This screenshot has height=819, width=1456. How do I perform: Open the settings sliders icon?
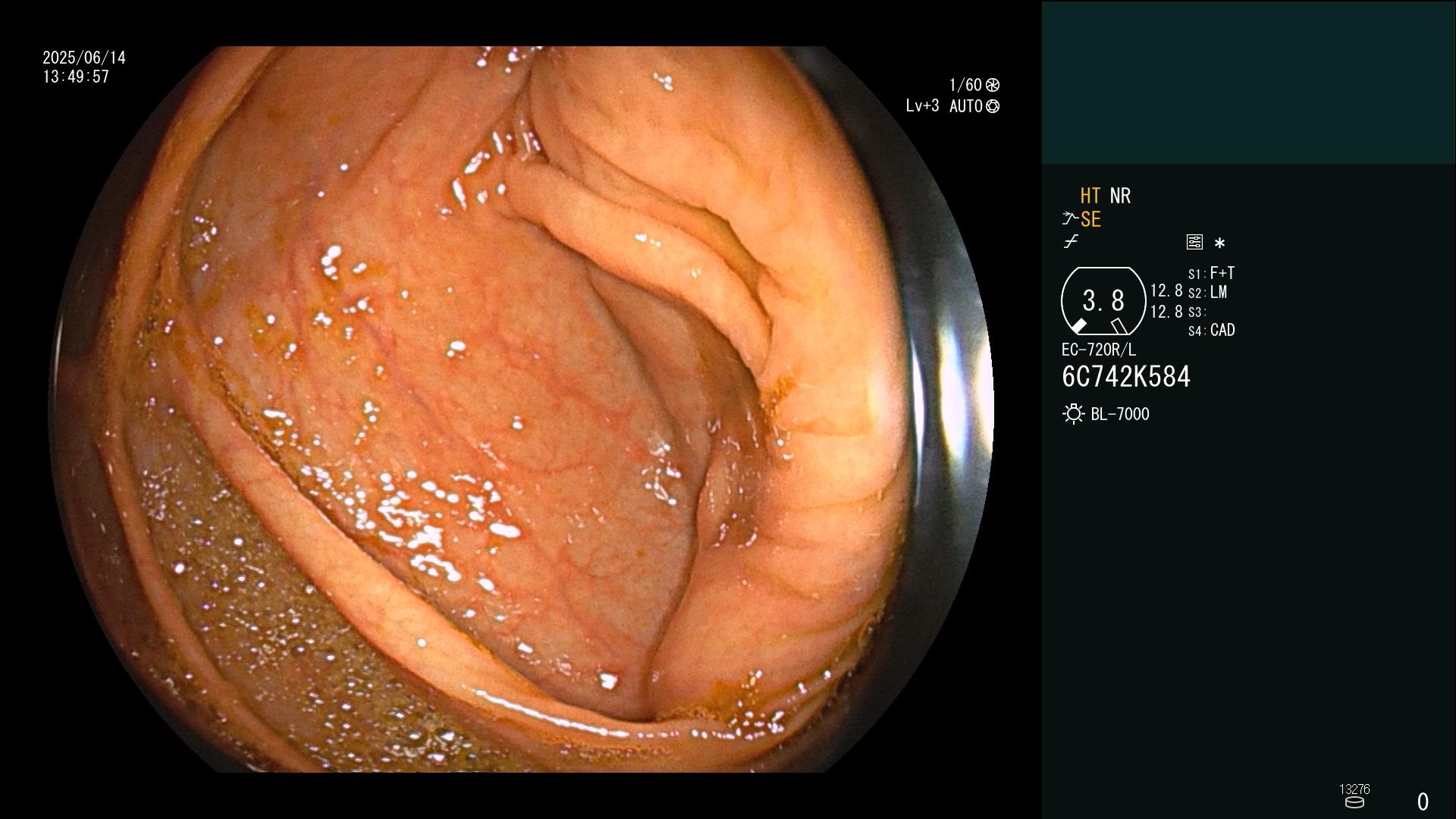point(1194,242)
